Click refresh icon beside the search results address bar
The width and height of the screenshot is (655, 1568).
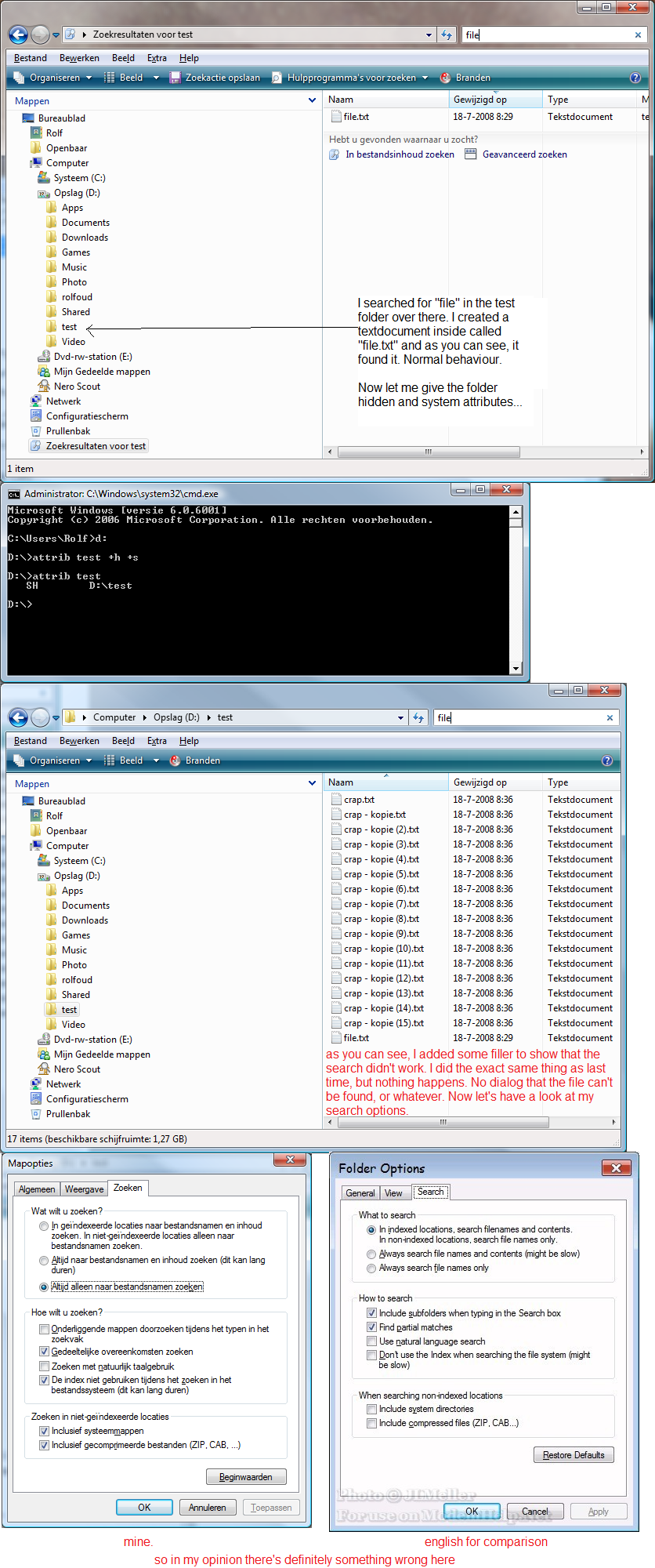[x=447, y=34]
